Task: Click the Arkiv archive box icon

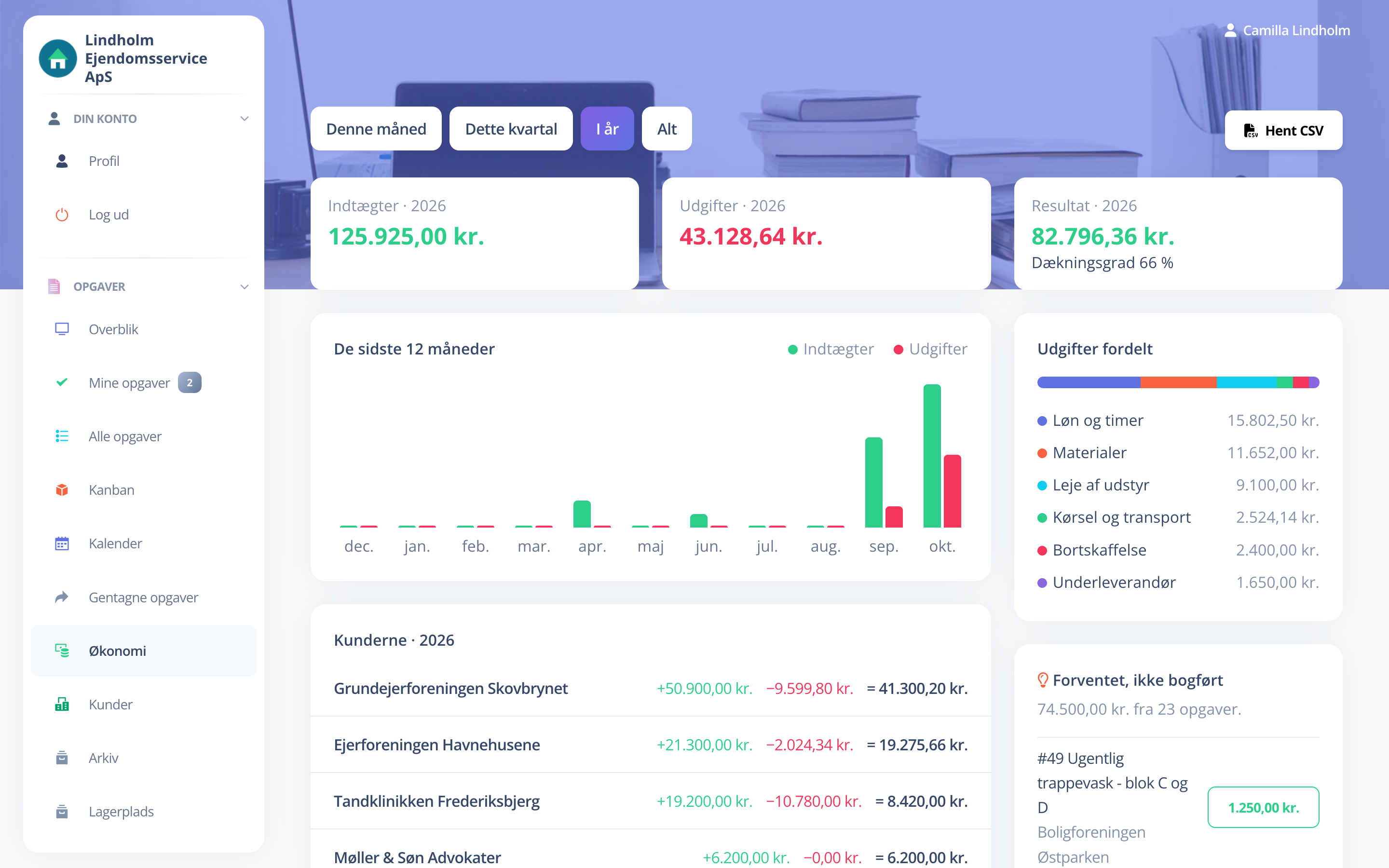Action: (62, 758)
